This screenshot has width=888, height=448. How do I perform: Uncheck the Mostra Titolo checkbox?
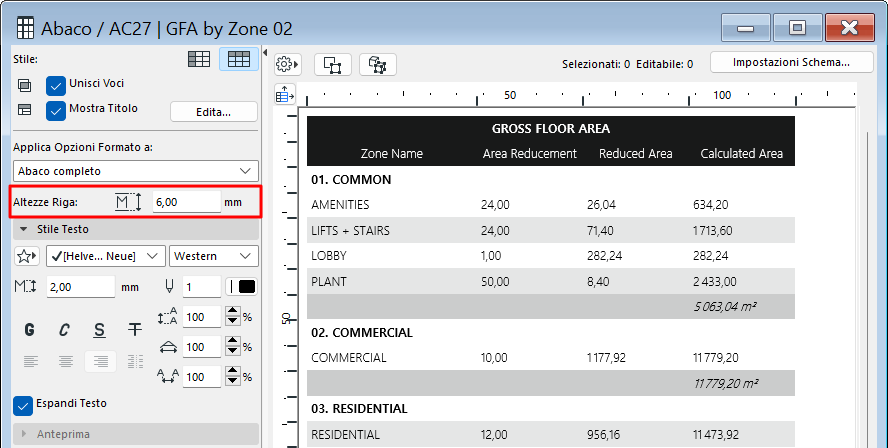(x=56, y=109)
